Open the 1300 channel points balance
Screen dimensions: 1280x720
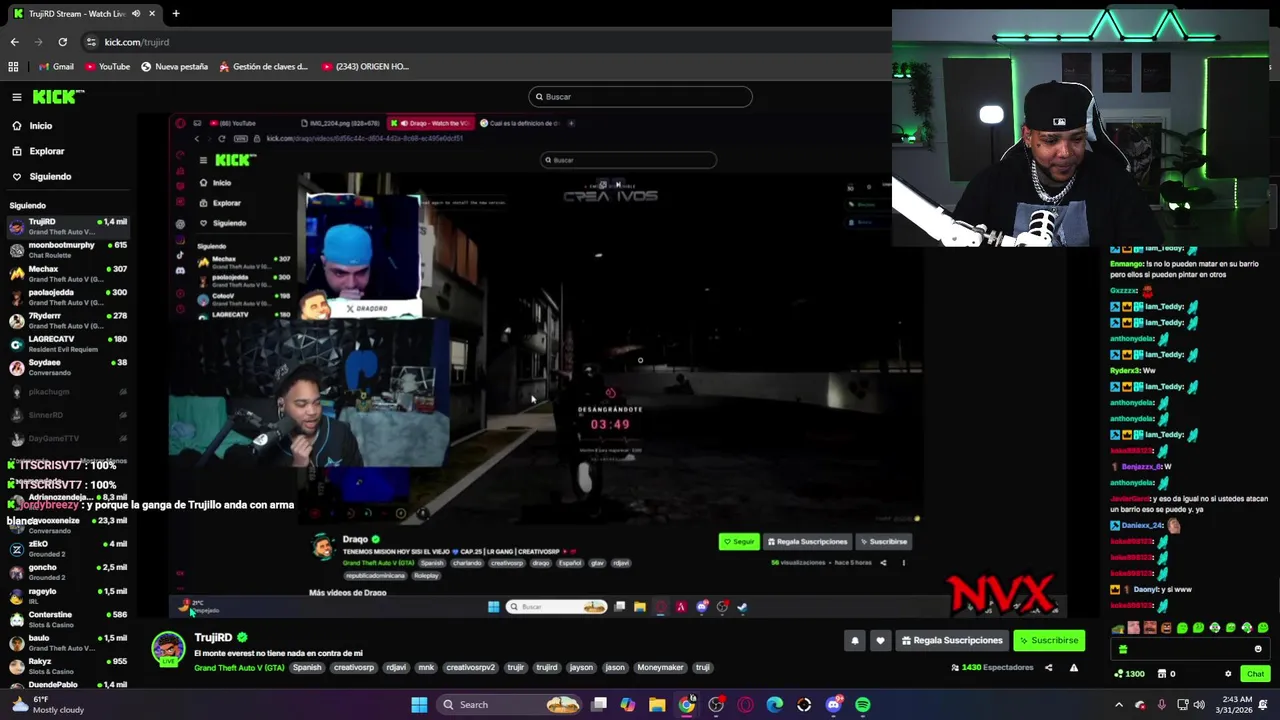1130,674
